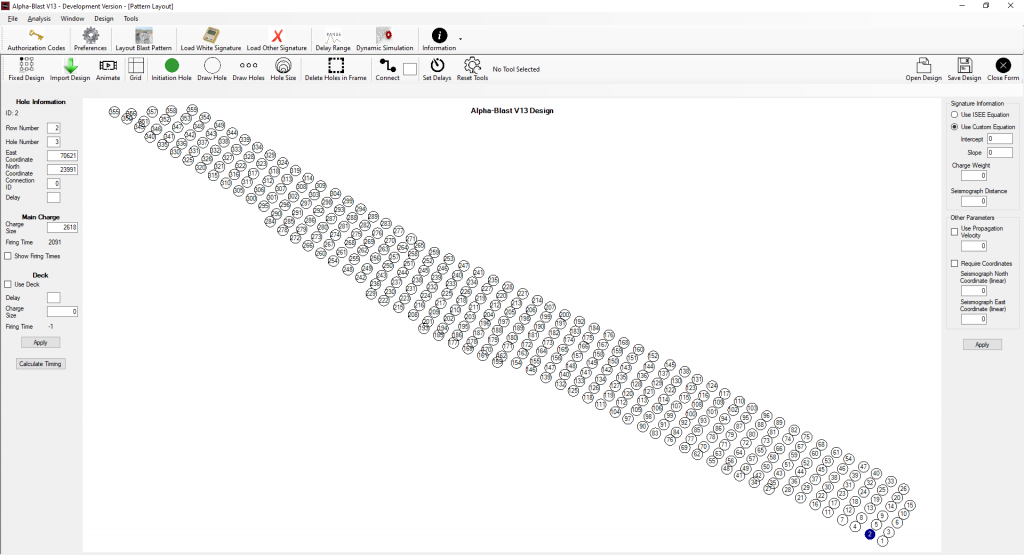The width and height of the screenshot is (1024, 555).
Task: Click Connection ID input field
Action: (x=54, y=183)
